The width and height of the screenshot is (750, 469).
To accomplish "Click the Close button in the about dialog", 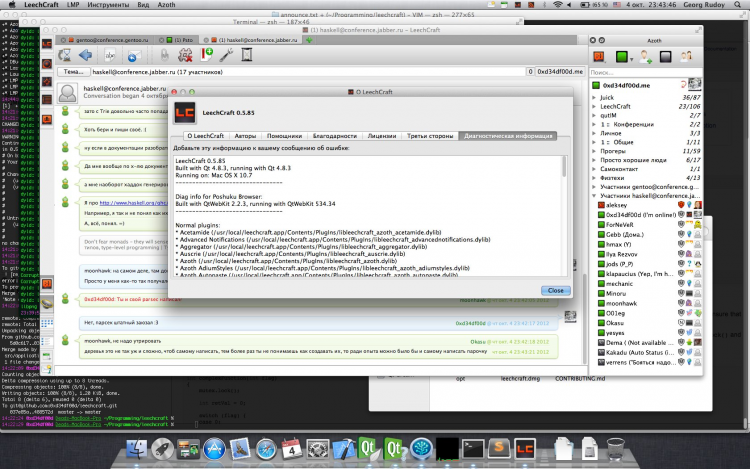I will [555, 291].
